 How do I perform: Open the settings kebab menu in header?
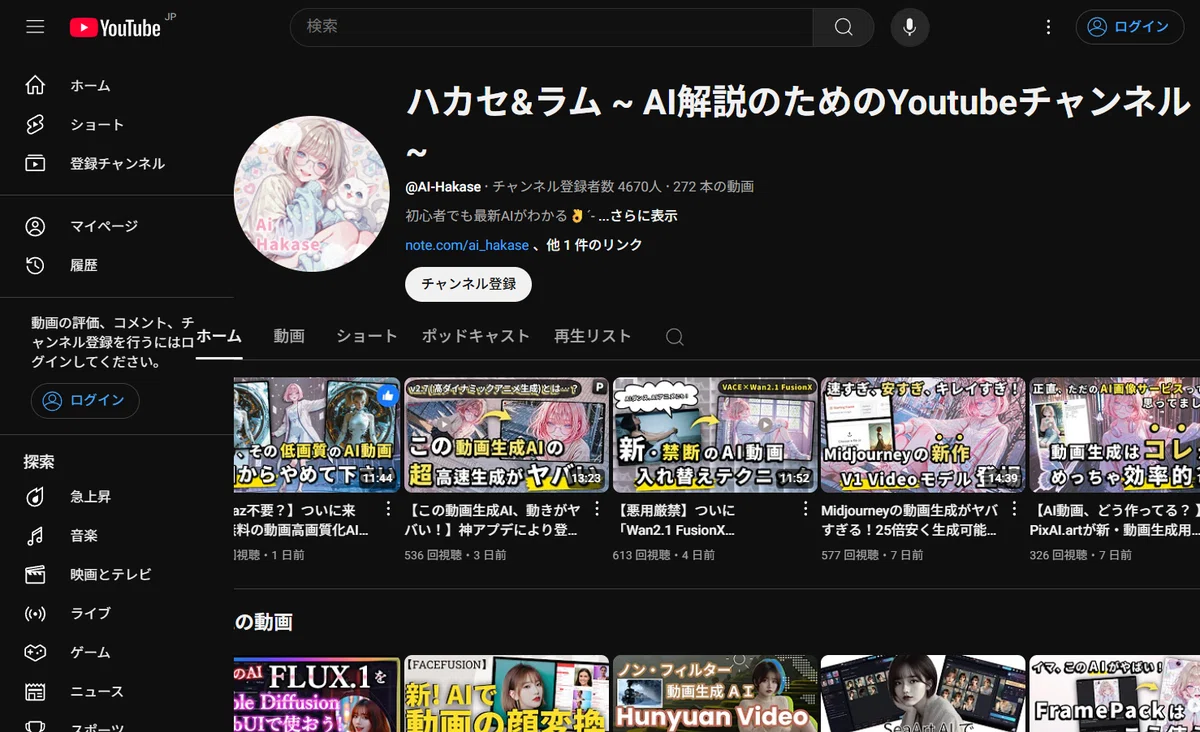[x=1048, y=27]
